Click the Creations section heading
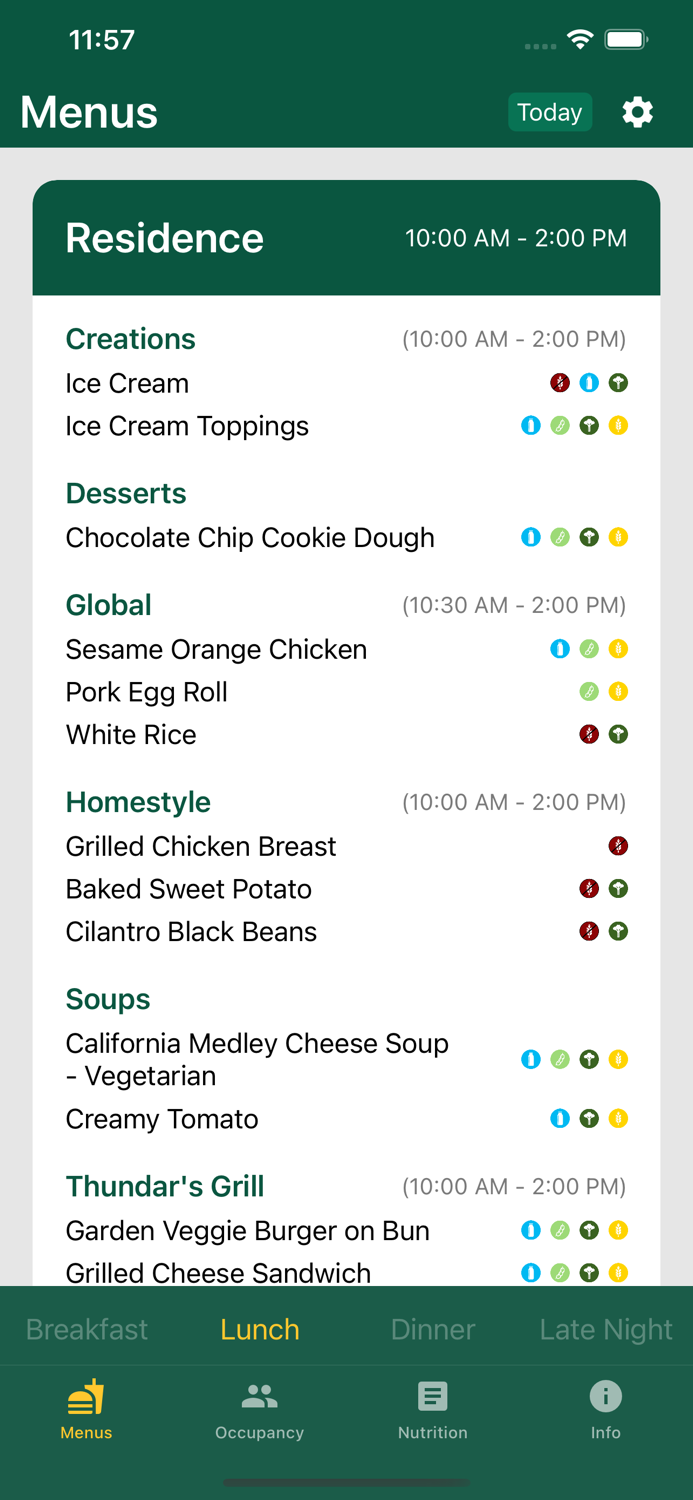This screenshot has width=693, height=1500. (x=130, y=339)
